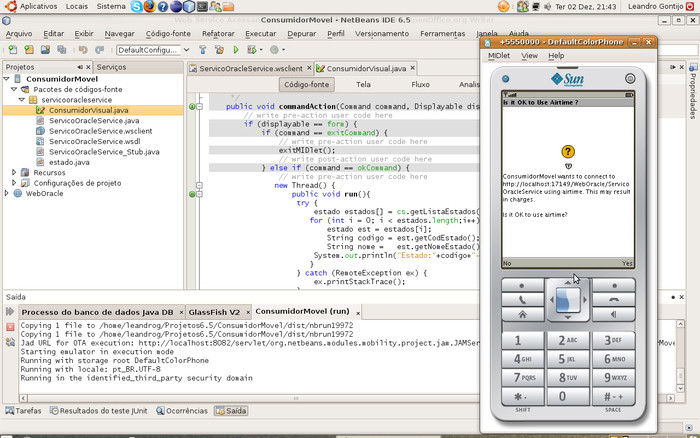Select the Tela view button
Viewport: 700px width, 438px height.
tap(363, 84)
